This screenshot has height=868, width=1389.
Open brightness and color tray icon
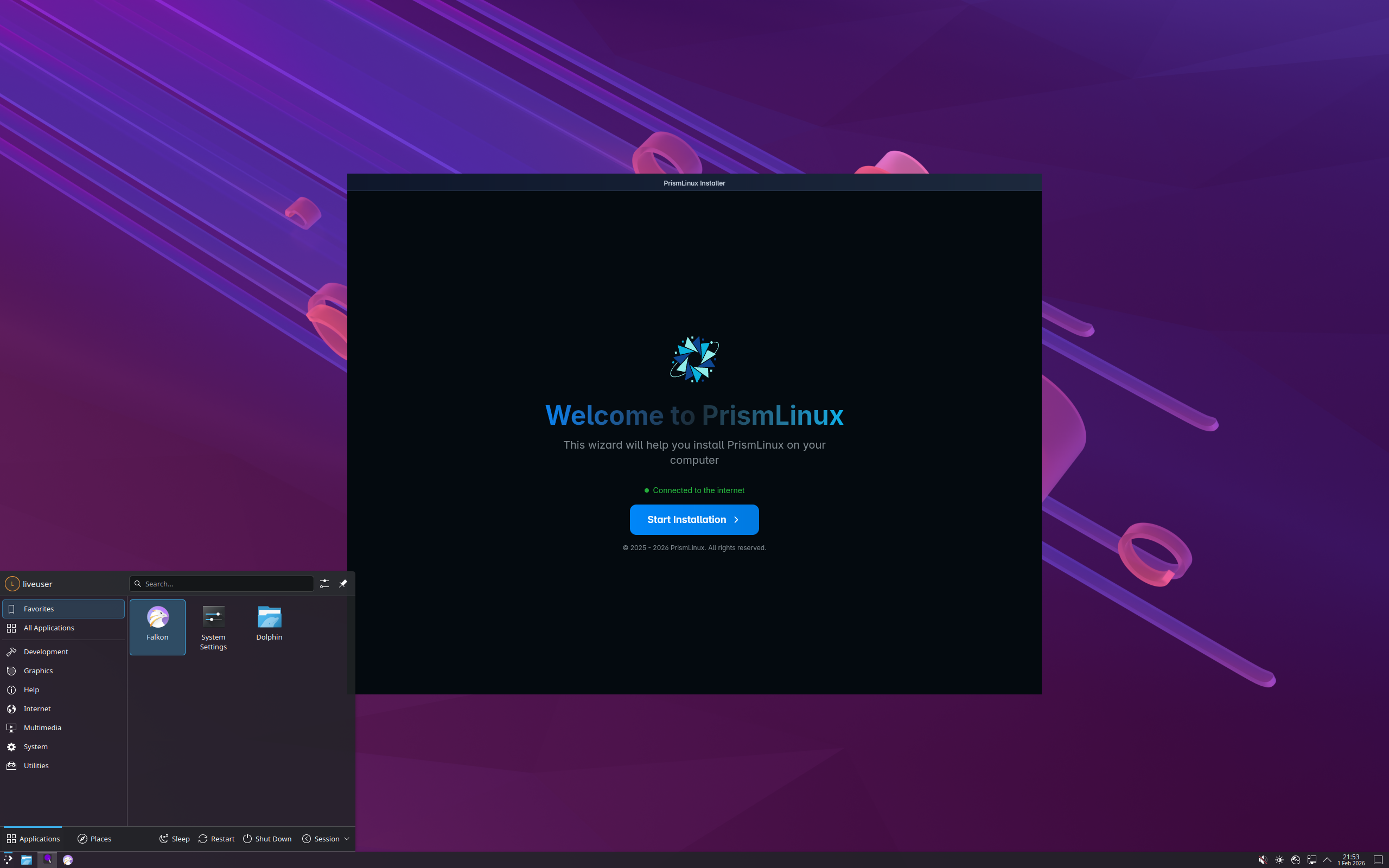click(1279, 860)
